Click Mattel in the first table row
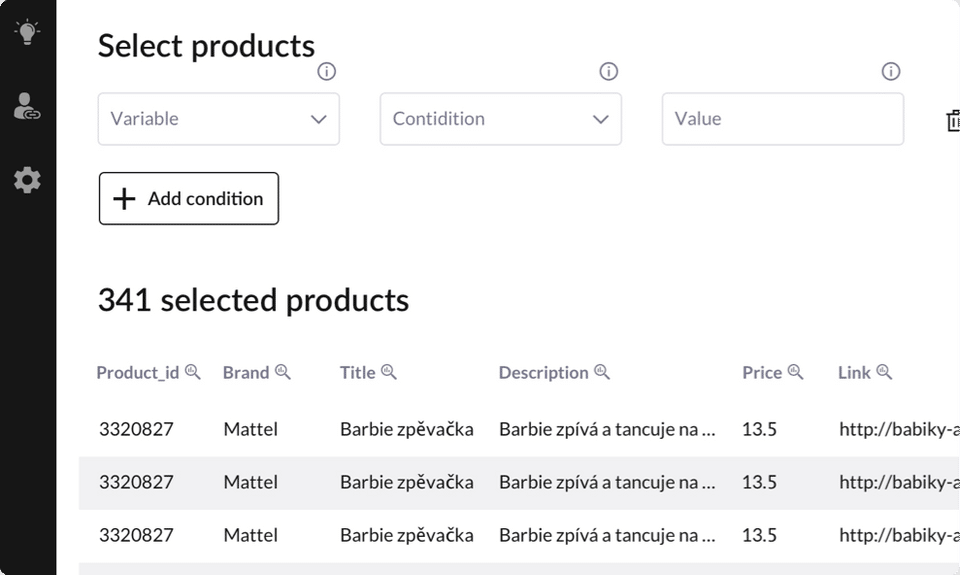 coord(250,429)
